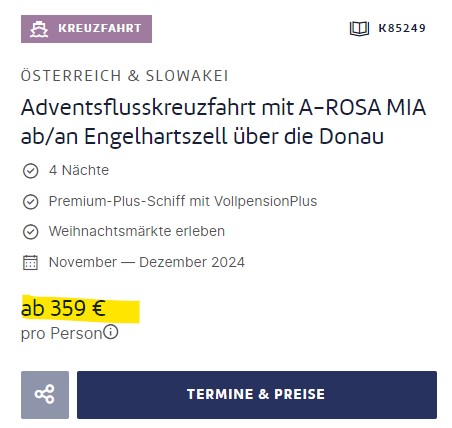Click the highlighted price ab 359 €
The height and width of the screenshot is (428, 452).
63,308
